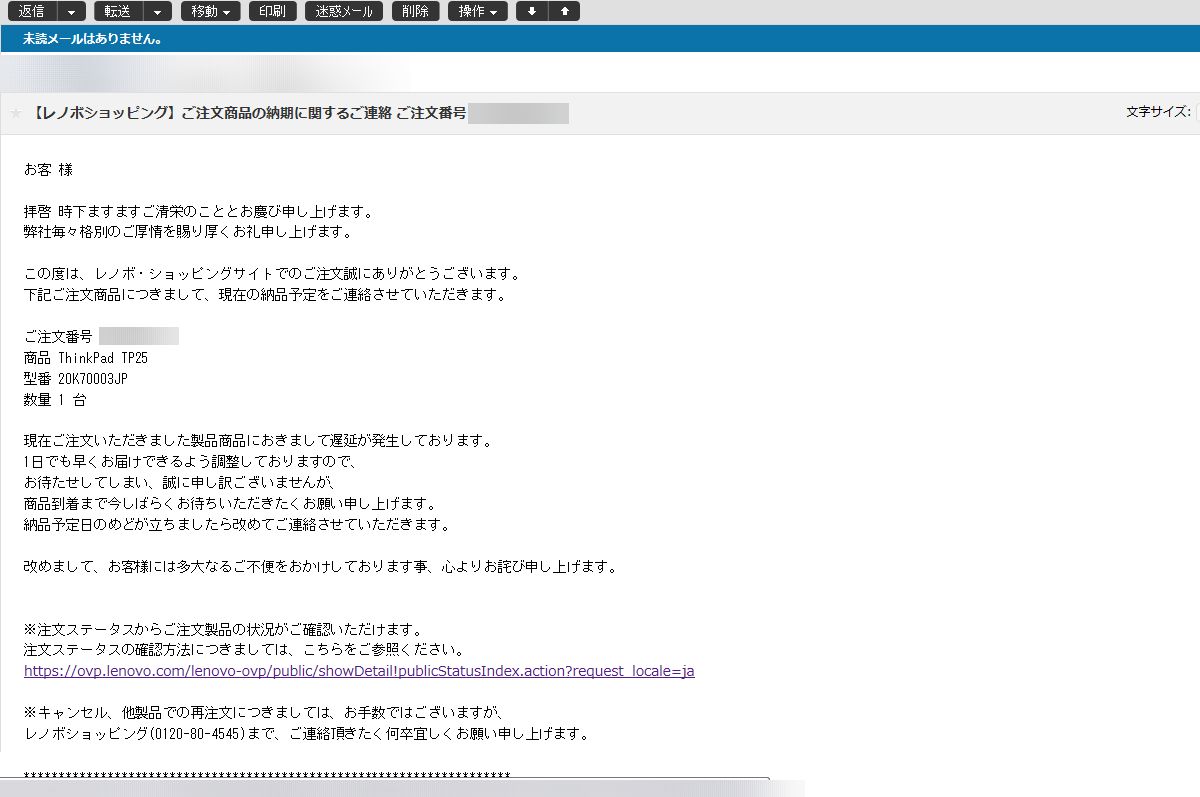This screenshot has width=1200, height=797.
Task: Open the 操作 actions dropdown
Action: point(478,12)
